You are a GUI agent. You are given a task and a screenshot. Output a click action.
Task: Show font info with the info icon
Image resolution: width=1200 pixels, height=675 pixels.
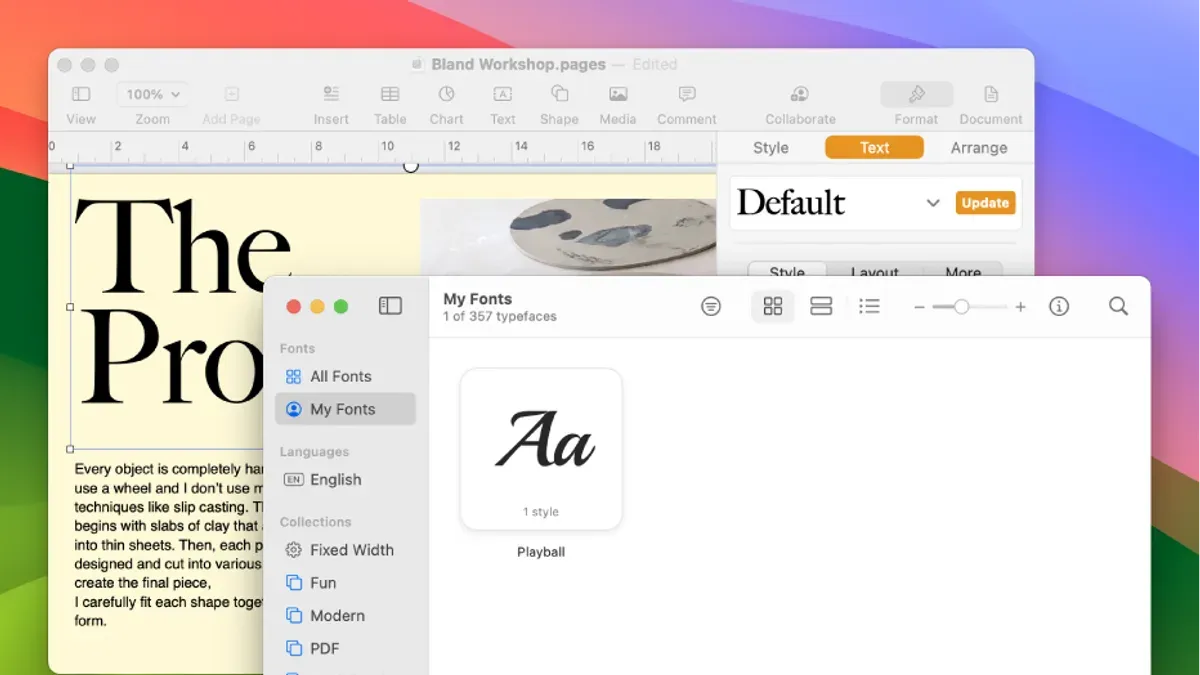(x=1059, y=306)
